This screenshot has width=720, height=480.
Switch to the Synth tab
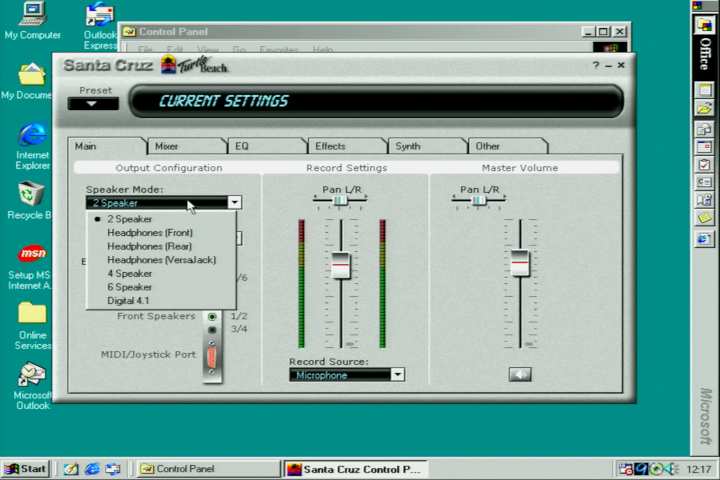[x=428, y=146]
